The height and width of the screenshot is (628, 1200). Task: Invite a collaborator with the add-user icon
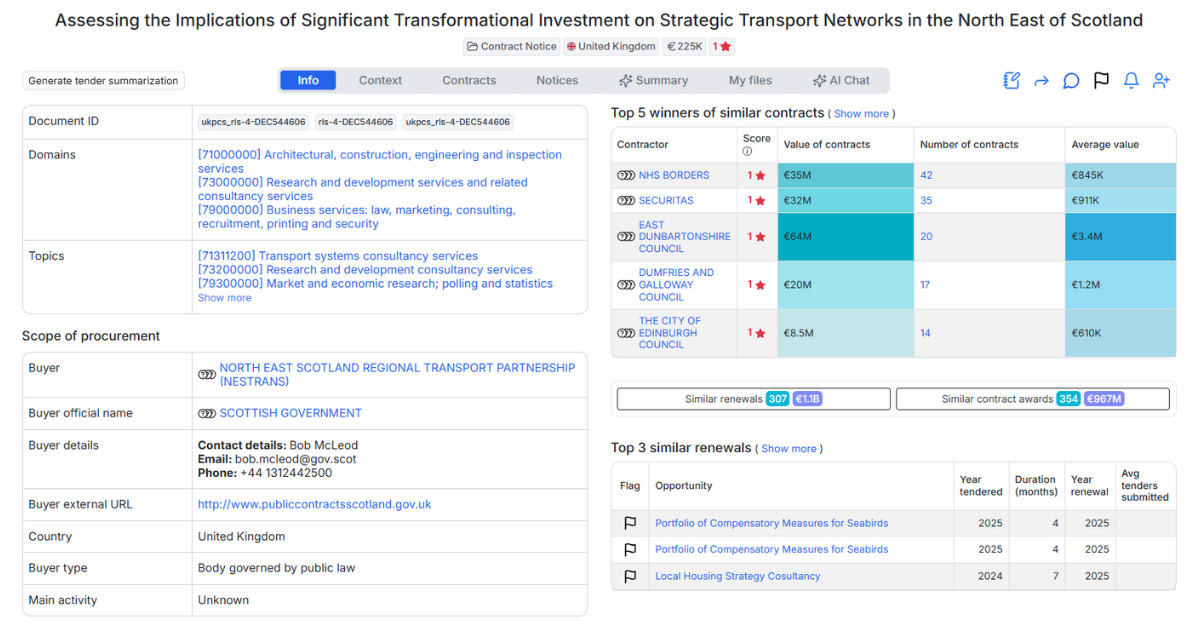1161,81
